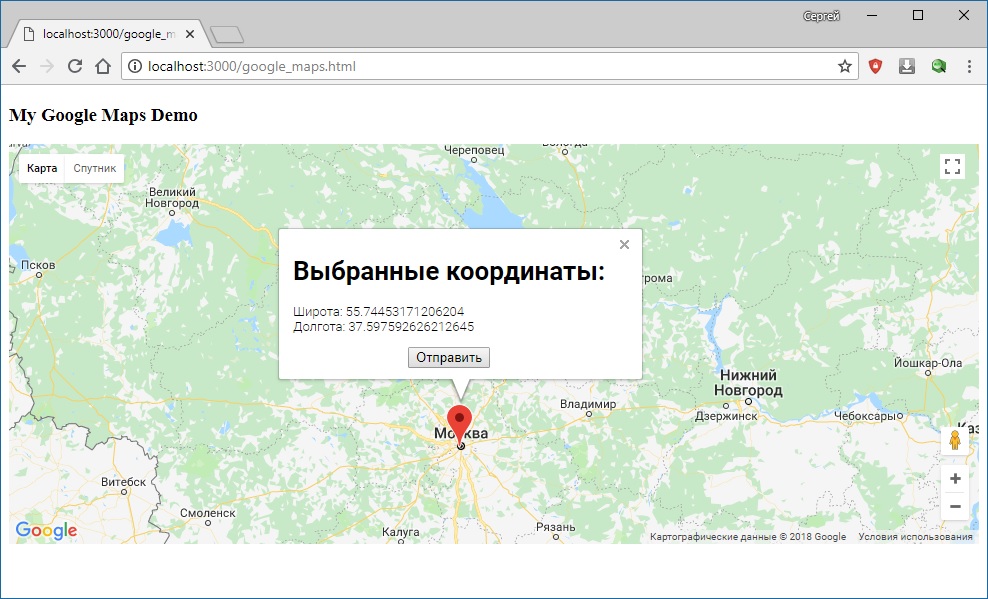Select the Street View pegman icon
This screenshot has height=599, width=988.
(x=955, y=440)
